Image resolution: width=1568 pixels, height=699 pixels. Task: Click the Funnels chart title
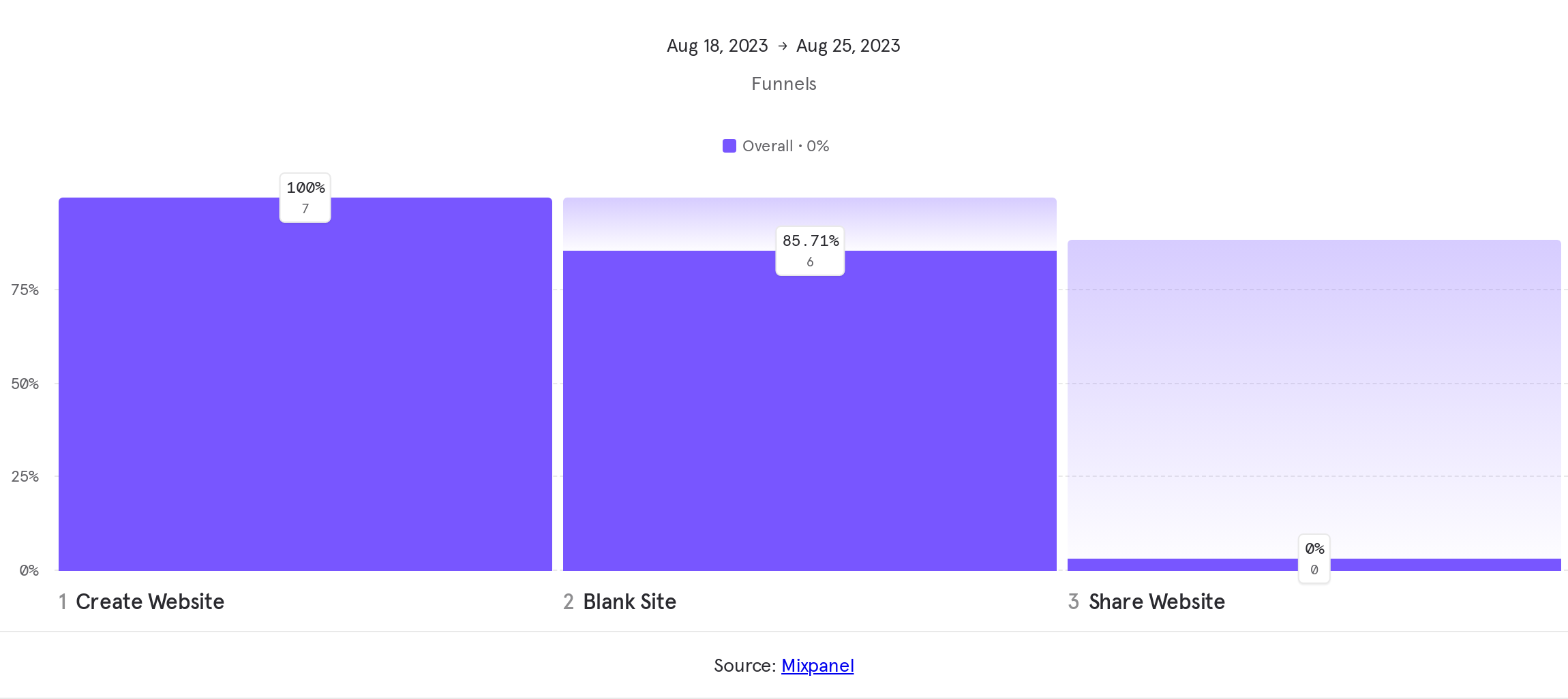784,84
